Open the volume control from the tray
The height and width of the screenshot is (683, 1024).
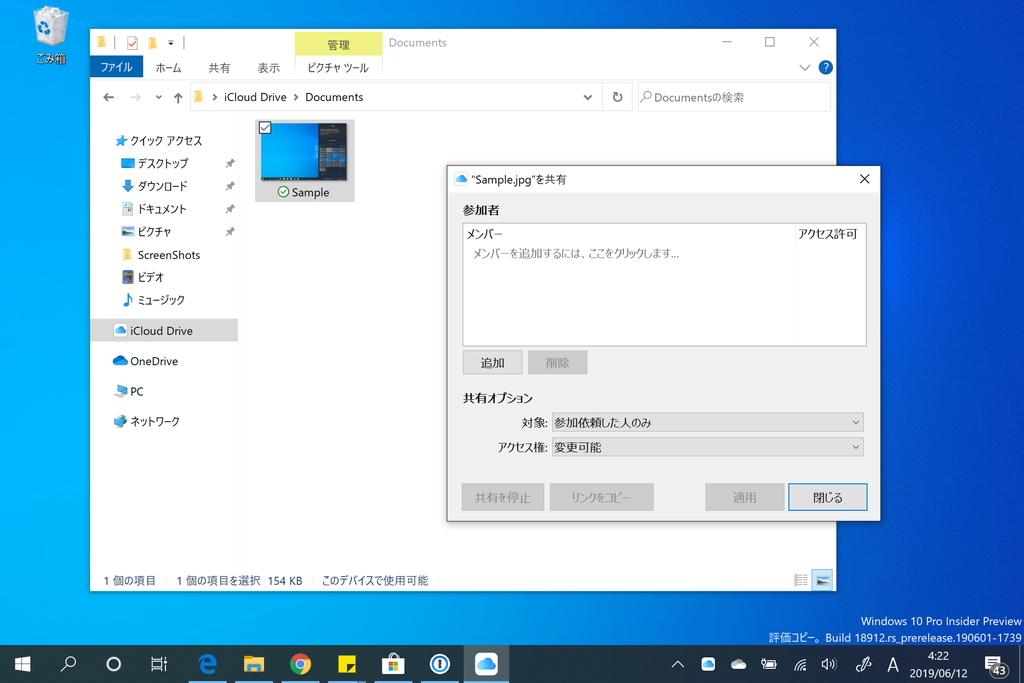(x=829, y=663)
